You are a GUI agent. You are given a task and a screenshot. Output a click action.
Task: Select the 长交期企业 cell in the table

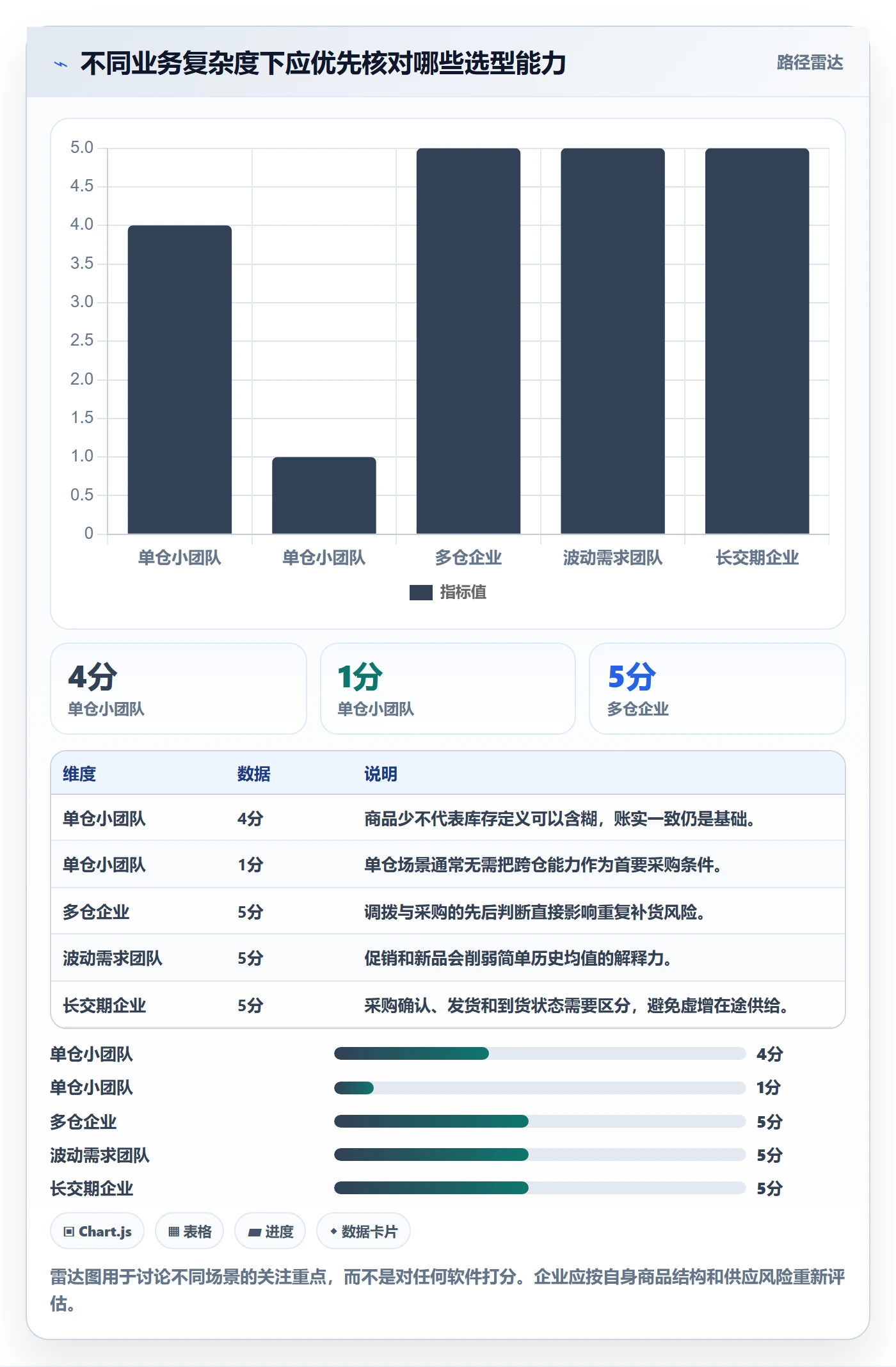point(104,1005)
